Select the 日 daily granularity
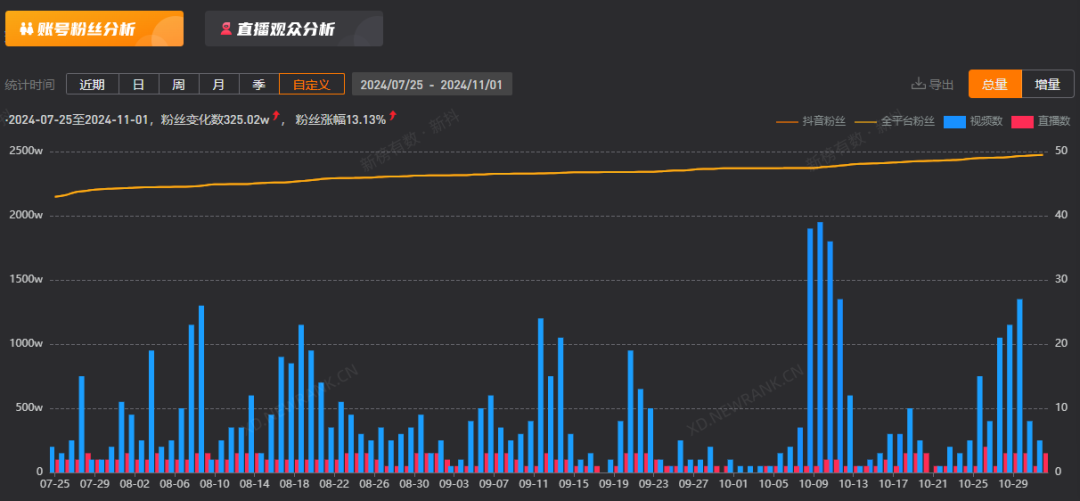Image resolution: width=1080 pixels, height=501 pixels. coord(138,85)
